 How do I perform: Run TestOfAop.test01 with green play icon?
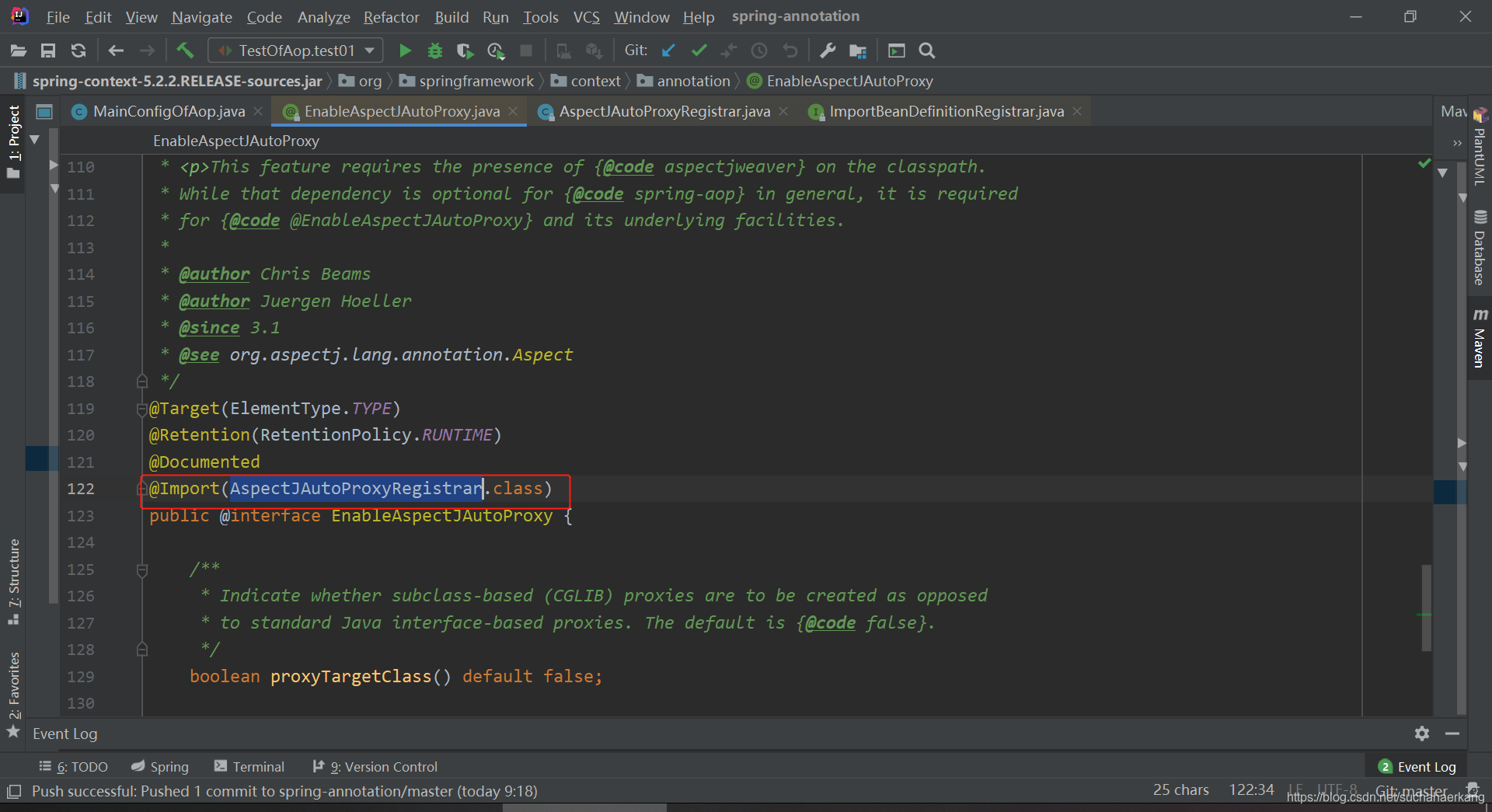[x=405, y=51]
